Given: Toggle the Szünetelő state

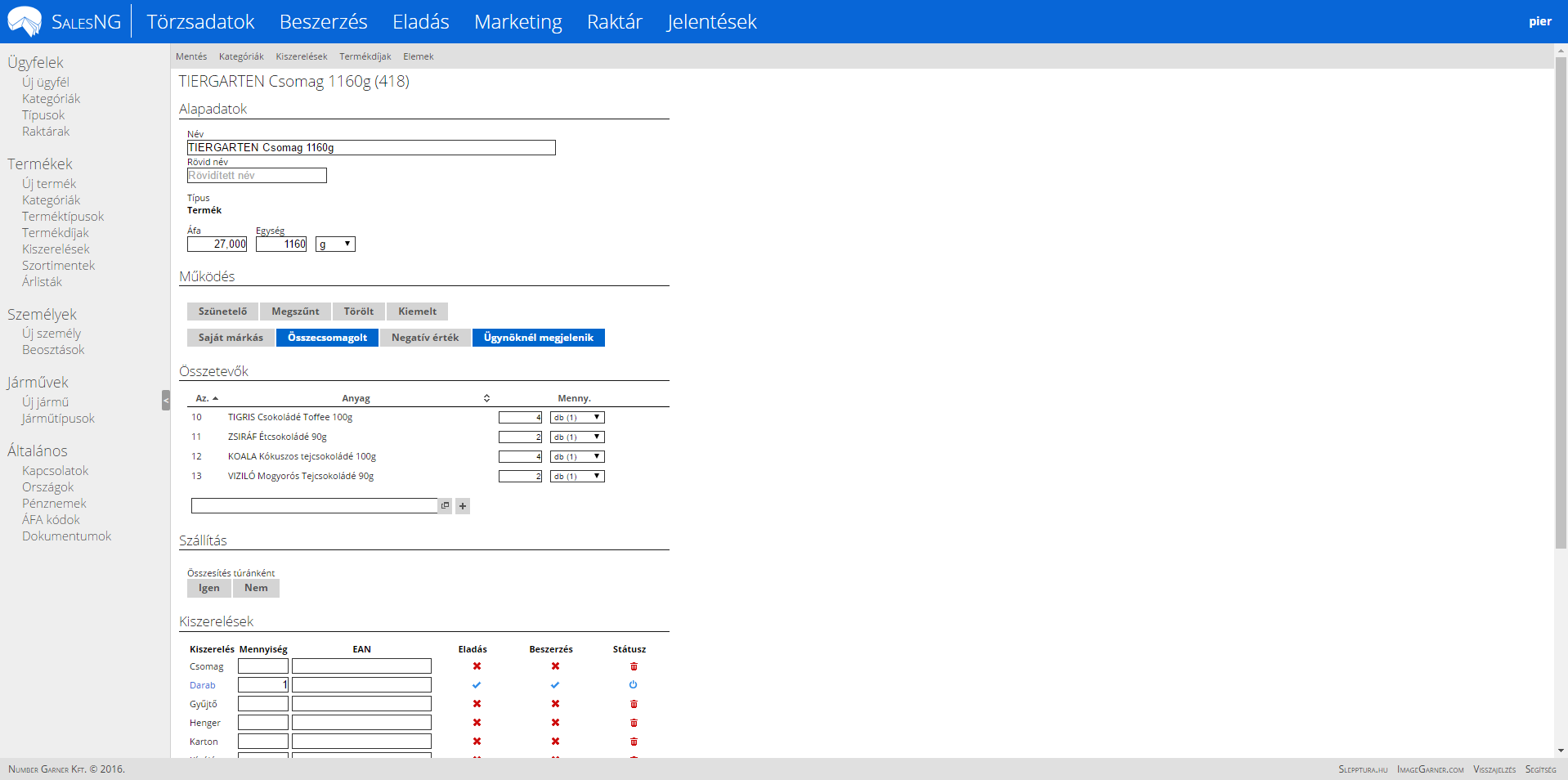Looking at the screenshot, I should (222, 312).
